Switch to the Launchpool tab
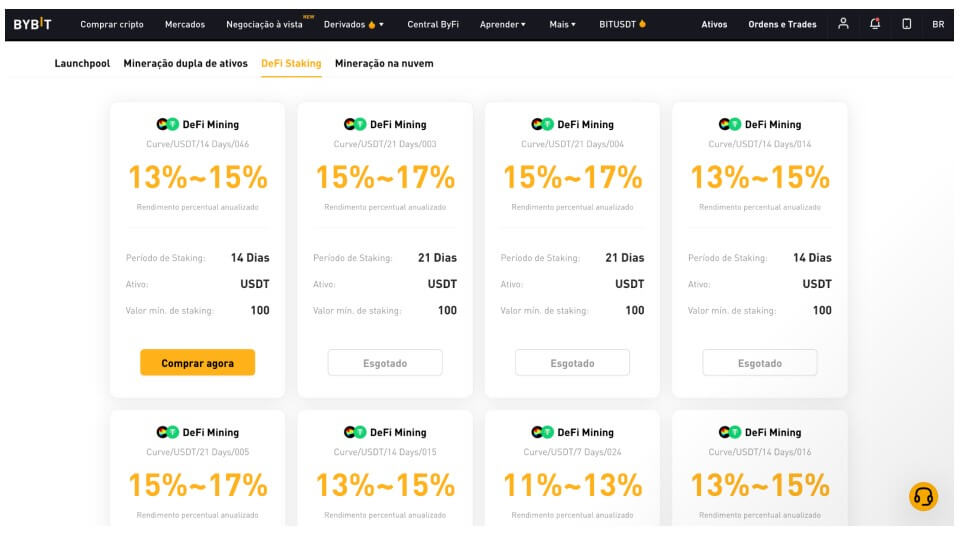The height and width of the screenshot is (540, 961). (x=82, y=63)
